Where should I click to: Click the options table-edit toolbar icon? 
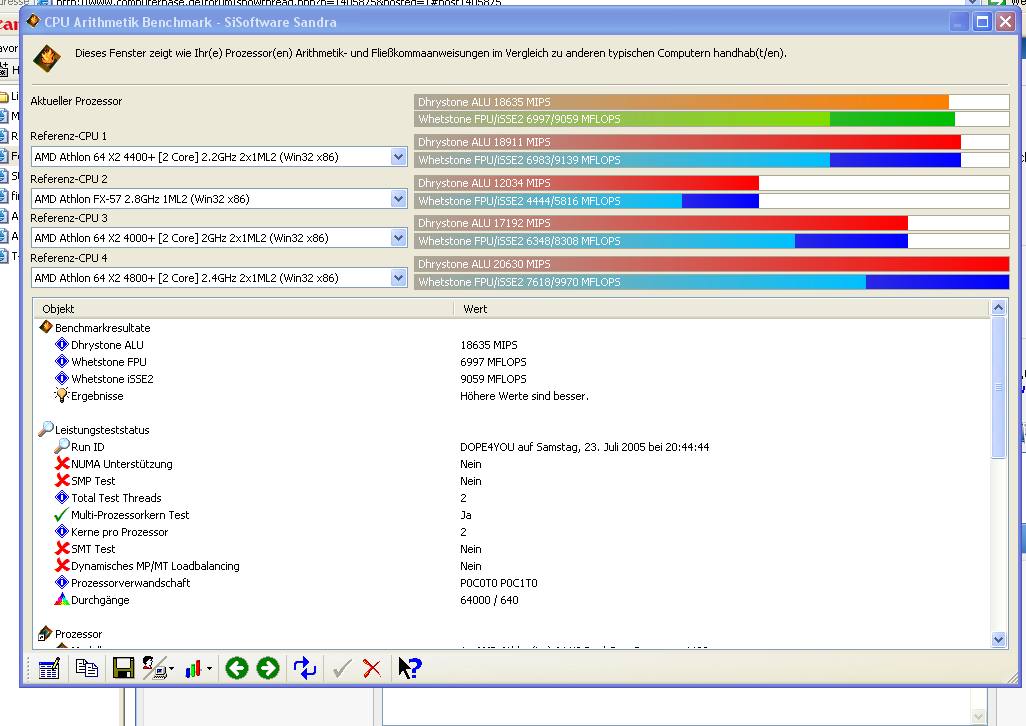(x=49, y=668)
